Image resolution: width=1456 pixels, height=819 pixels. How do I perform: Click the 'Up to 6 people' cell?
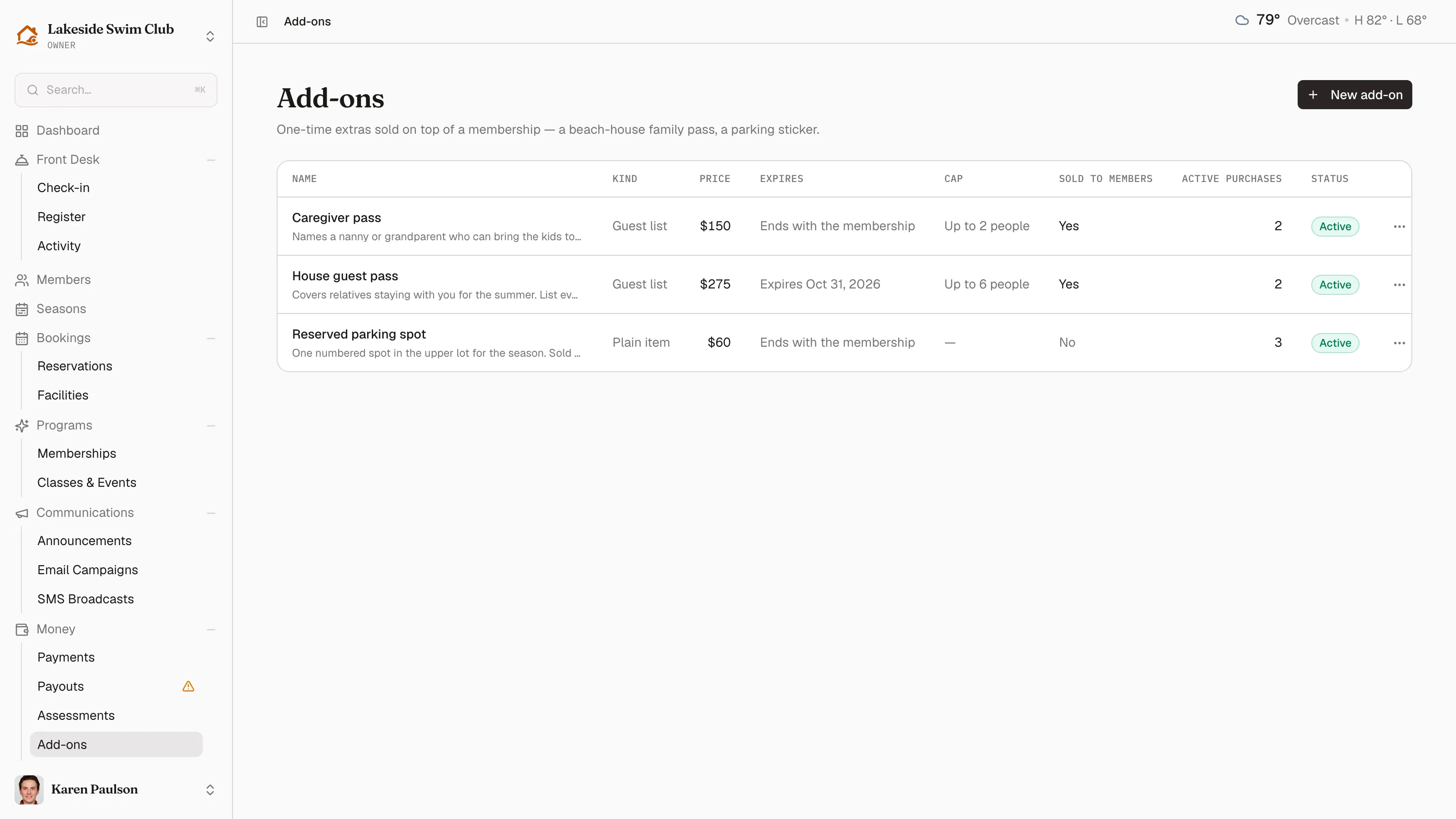986,284
